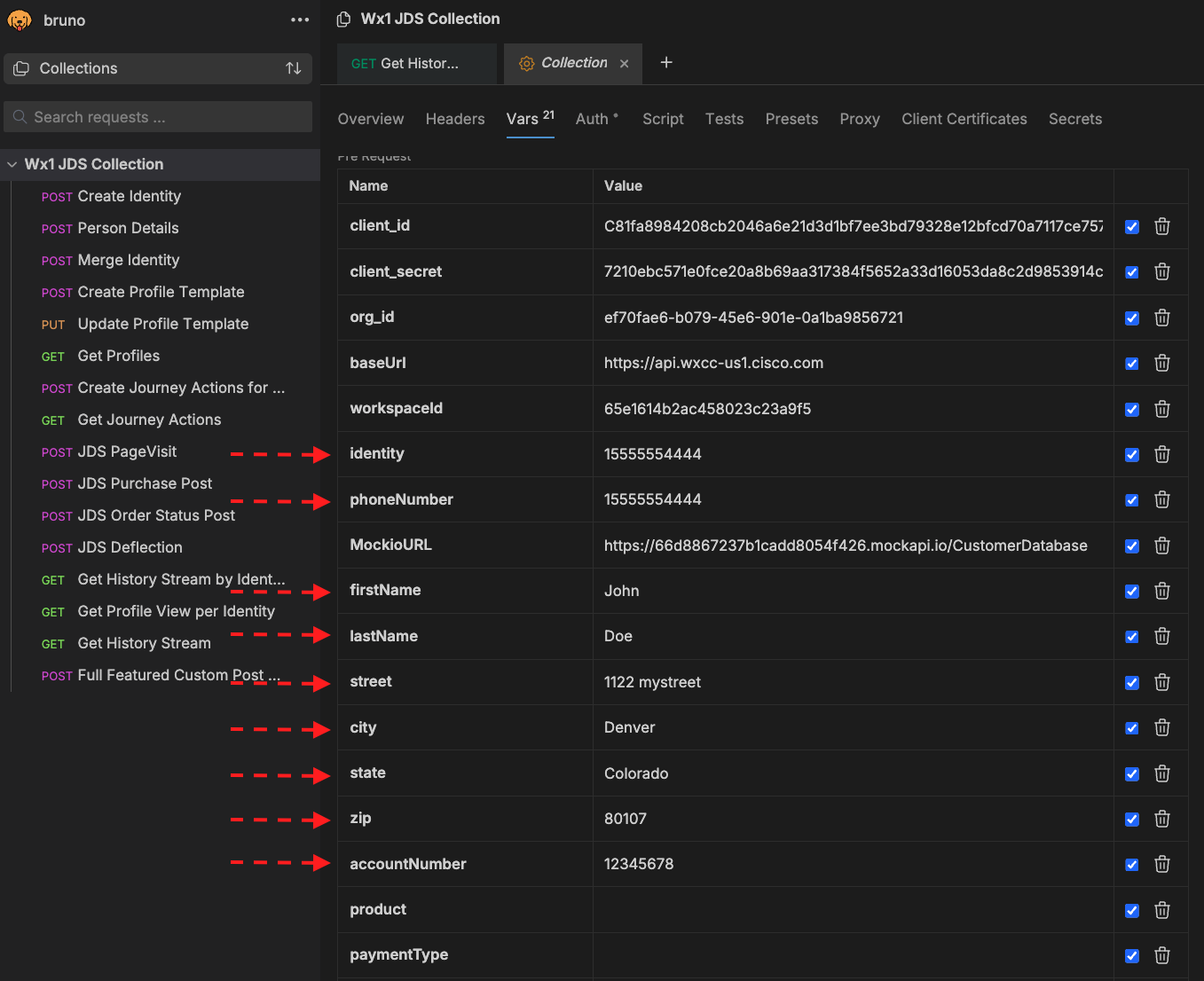Delete the state variable
The width and height of the screenshot is (1204, 981).
coord(1162,773)
